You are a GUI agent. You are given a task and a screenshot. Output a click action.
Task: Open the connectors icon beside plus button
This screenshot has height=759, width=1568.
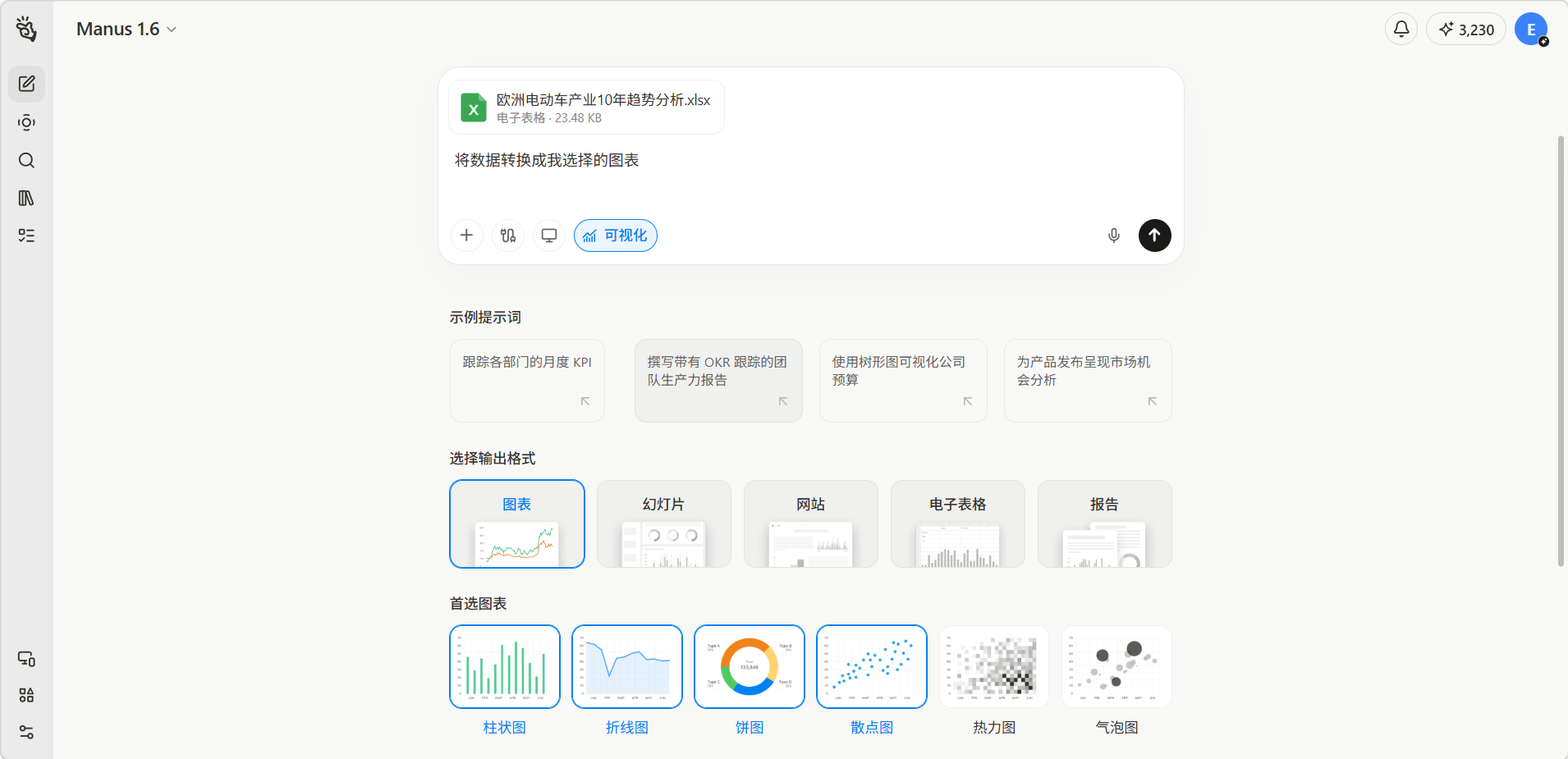[507, 235]
